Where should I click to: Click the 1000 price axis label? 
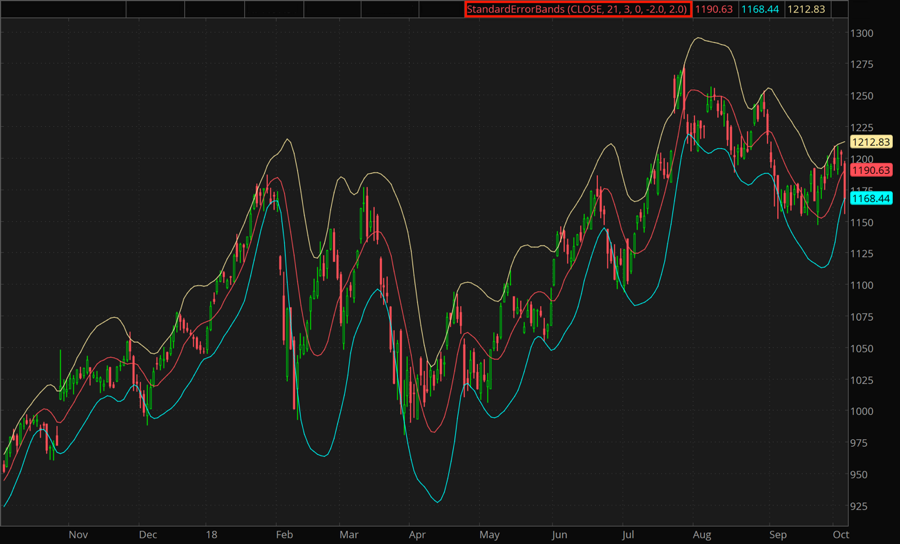(x=862, y=411)
